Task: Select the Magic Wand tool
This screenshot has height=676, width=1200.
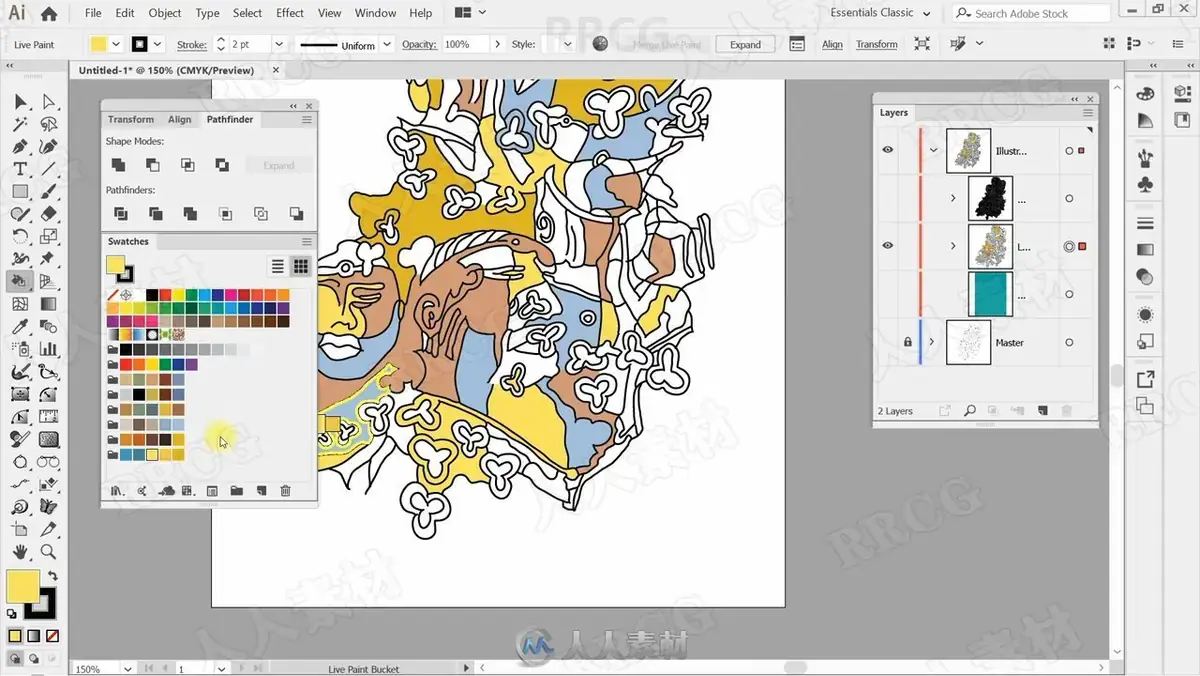Action: pos(20,124)
